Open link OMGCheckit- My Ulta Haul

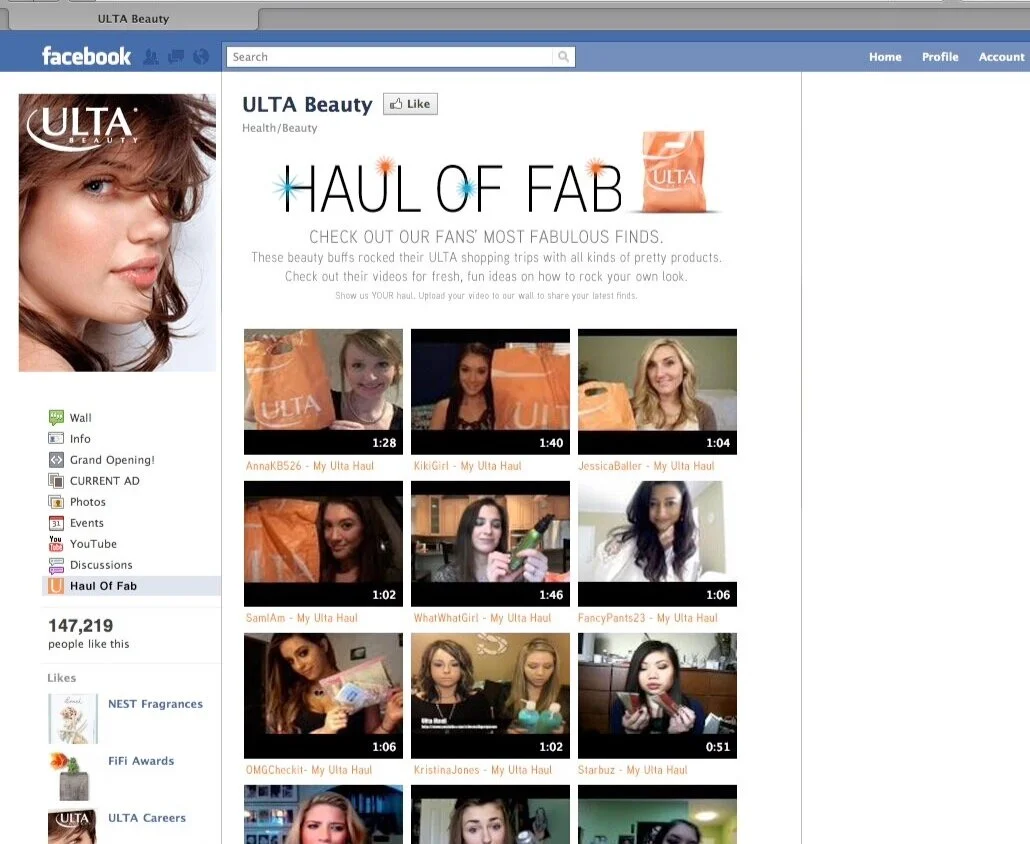tap(309, 770)
